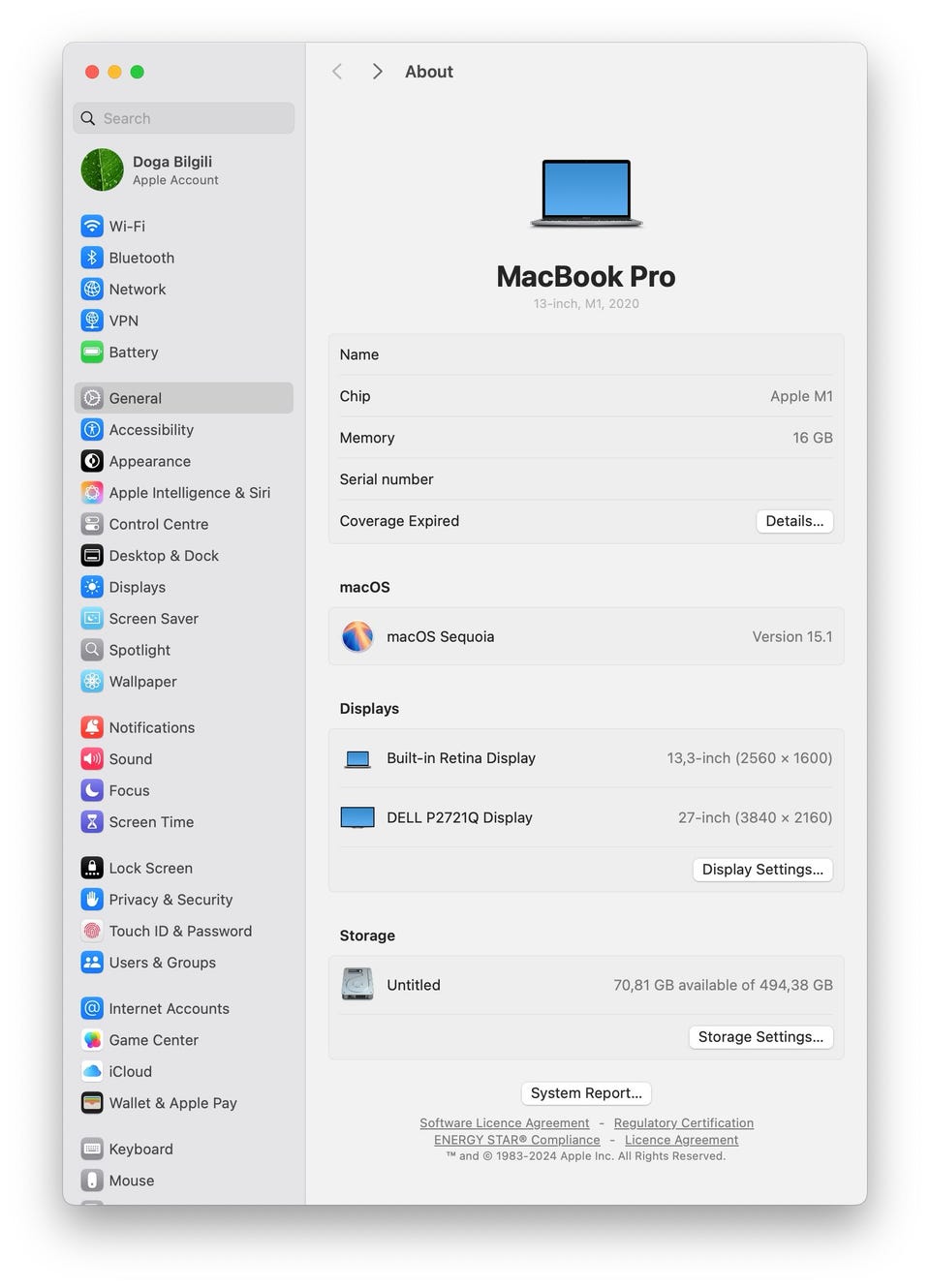Click the 13-inch, M1, 2020 subtitle
Screen dimensions: 930x1288
pos(586,303)
